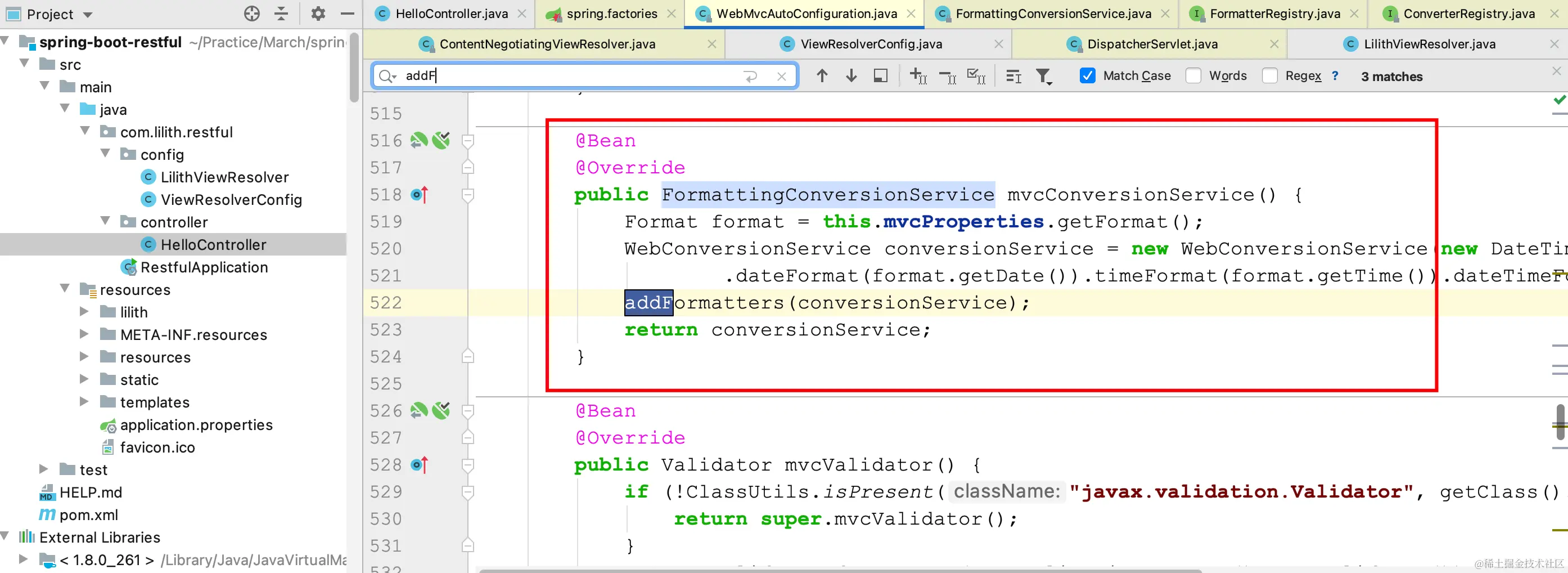Fold method at line 518 fold marker
This screenshot has height=573, width=1568.
[468, 195]
